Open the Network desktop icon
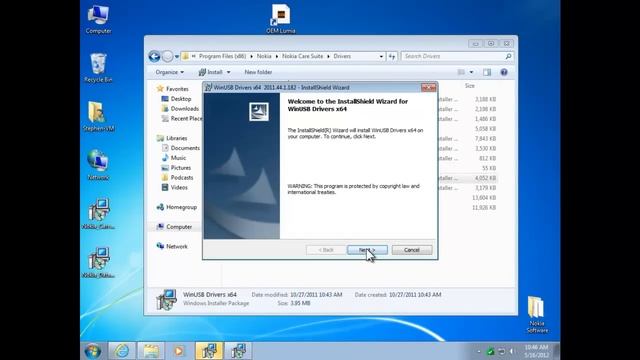Image resolution: width=640 pixels, height=360 pixels. [x=98, y=165]
